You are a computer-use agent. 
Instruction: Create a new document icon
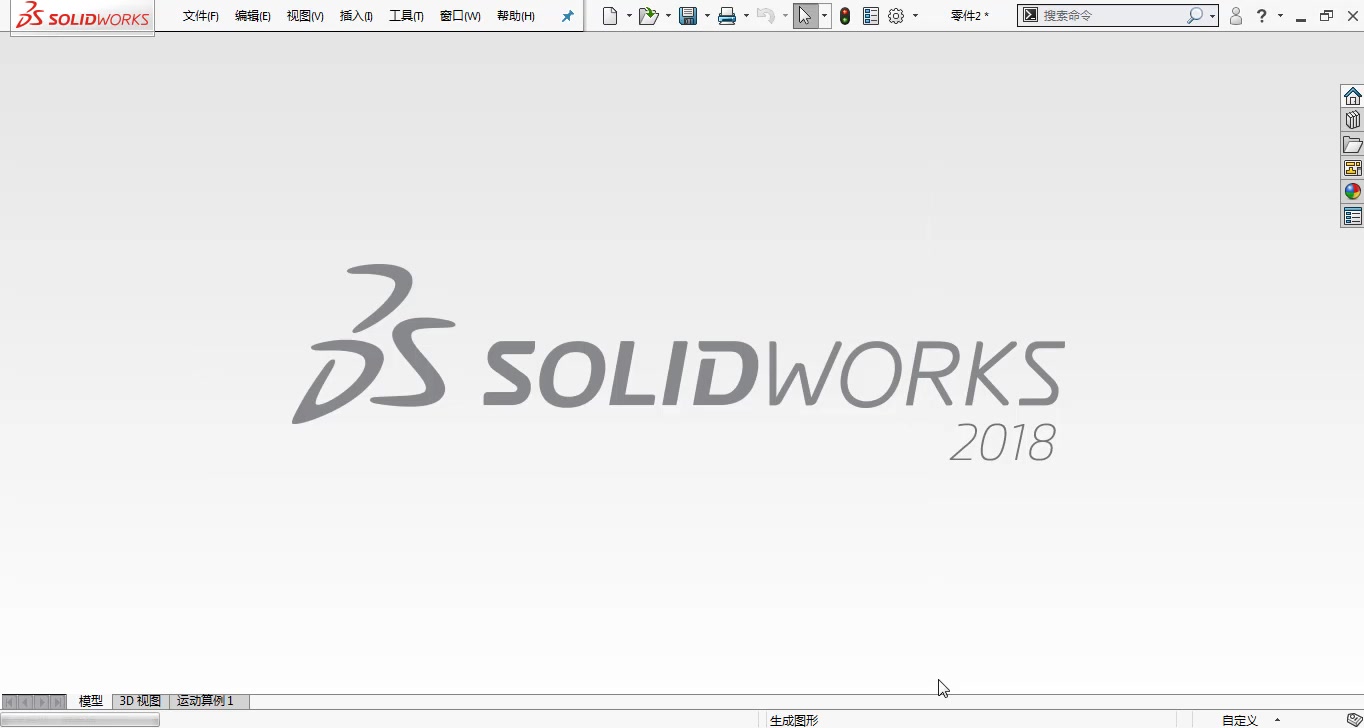point(610,16)
